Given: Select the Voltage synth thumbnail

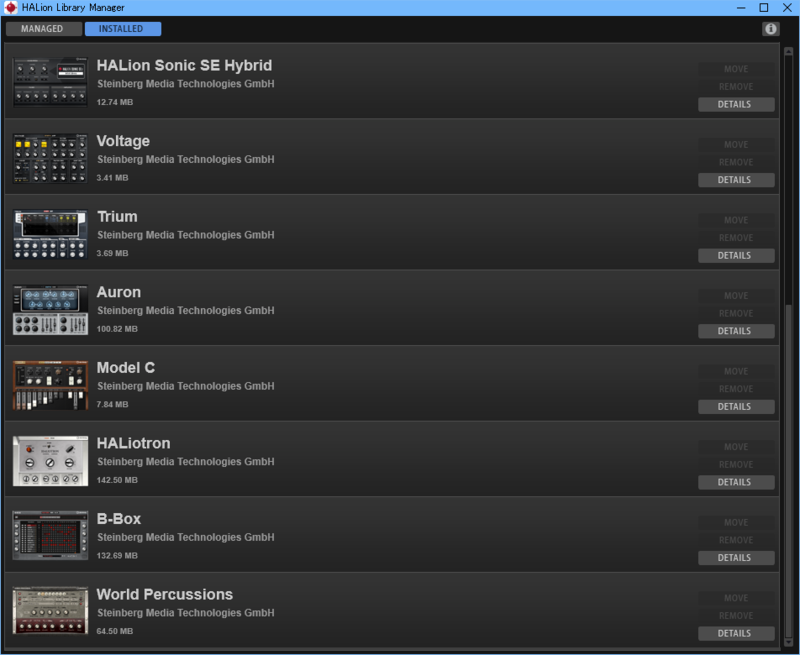Looking at the screenshot, I should (x=50, y=158).
